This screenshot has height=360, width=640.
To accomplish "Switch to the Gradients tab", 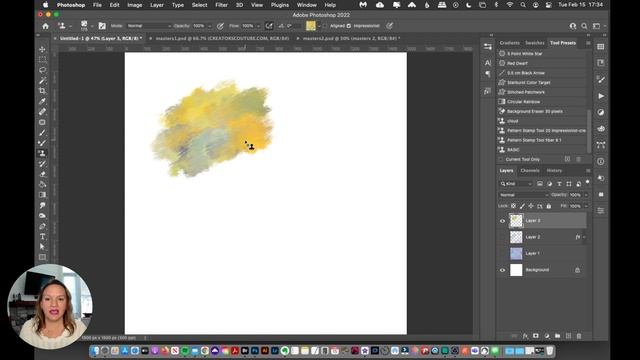I will (509, 43).
